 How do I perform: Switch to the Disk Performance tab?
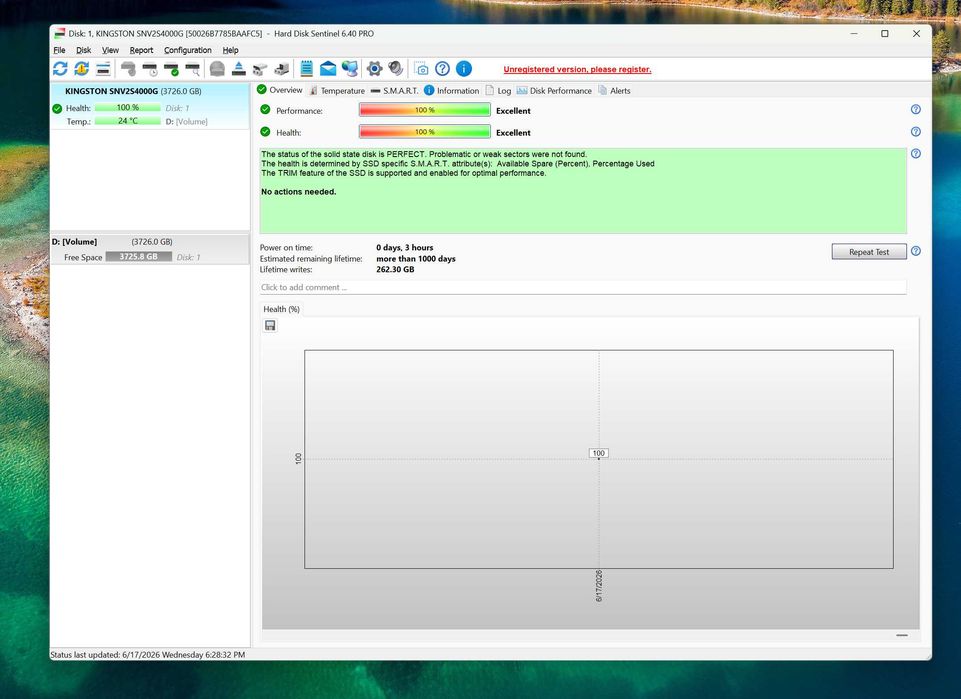(555, 91)
